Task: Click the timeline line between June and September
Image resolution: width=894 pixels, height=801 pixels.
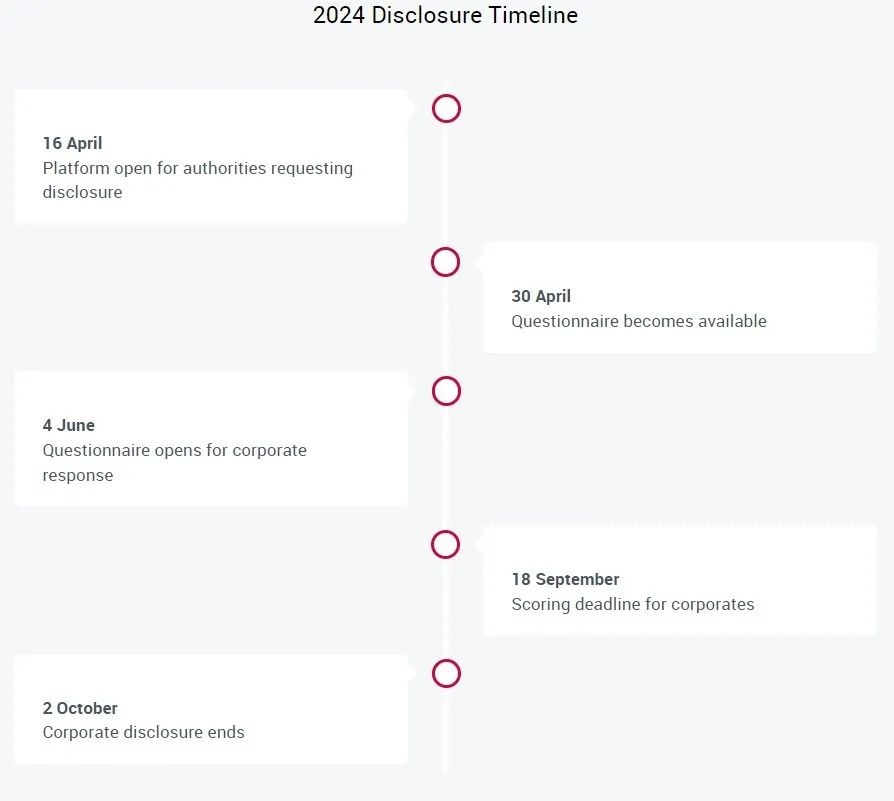Action: tap(445, 467)
